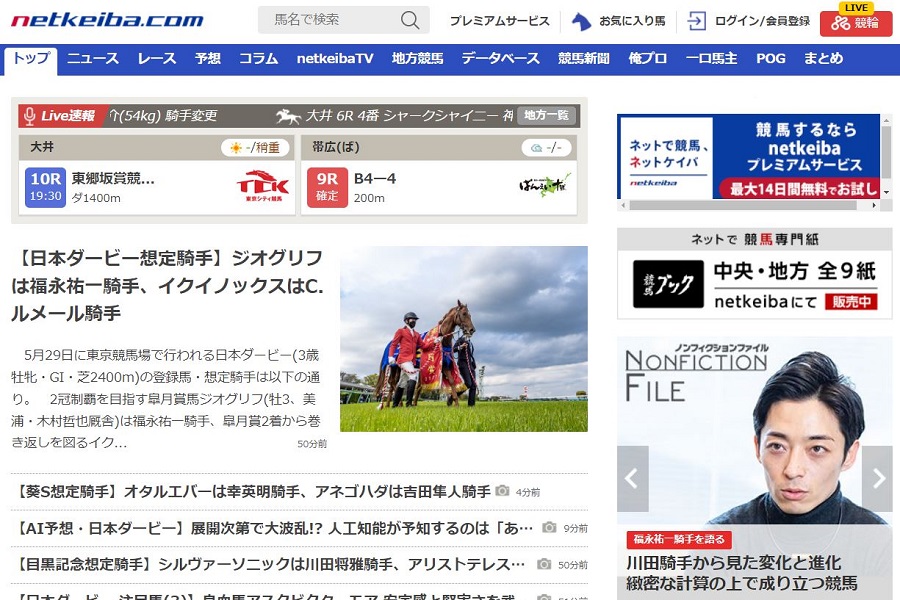Viewport: 900px width, 600px height.
Task: Open the 目黒記念想定騎手 news headline
Action: (268, 564)
